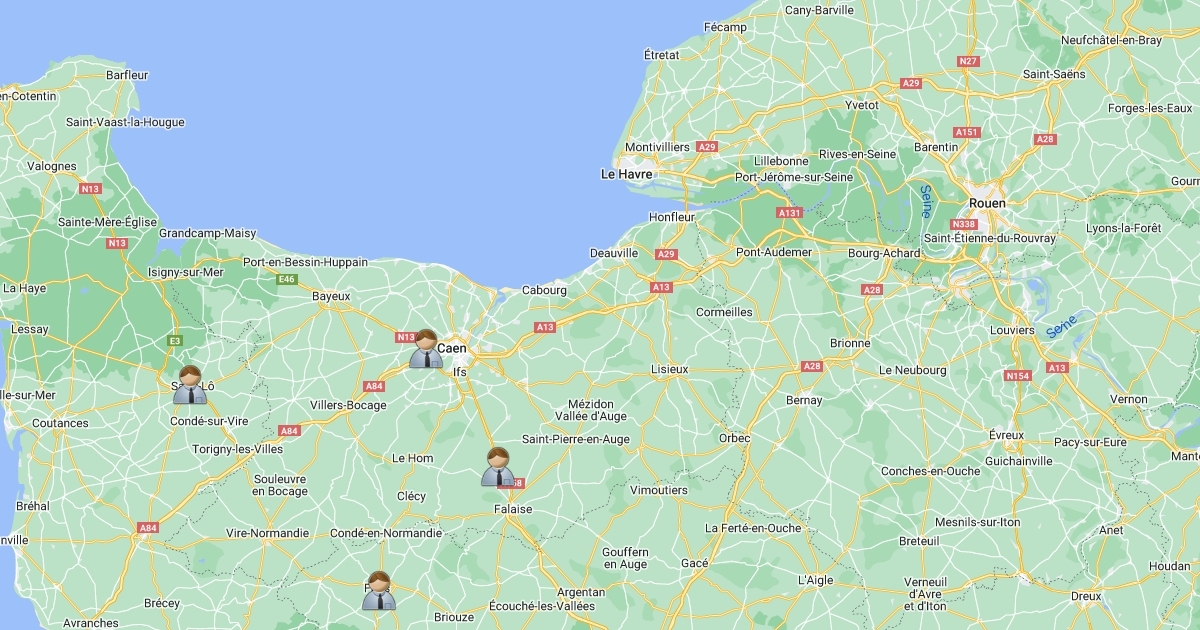Click the person marker near Caen
The image size is (1200, 630).
click(x=426, y=349)
